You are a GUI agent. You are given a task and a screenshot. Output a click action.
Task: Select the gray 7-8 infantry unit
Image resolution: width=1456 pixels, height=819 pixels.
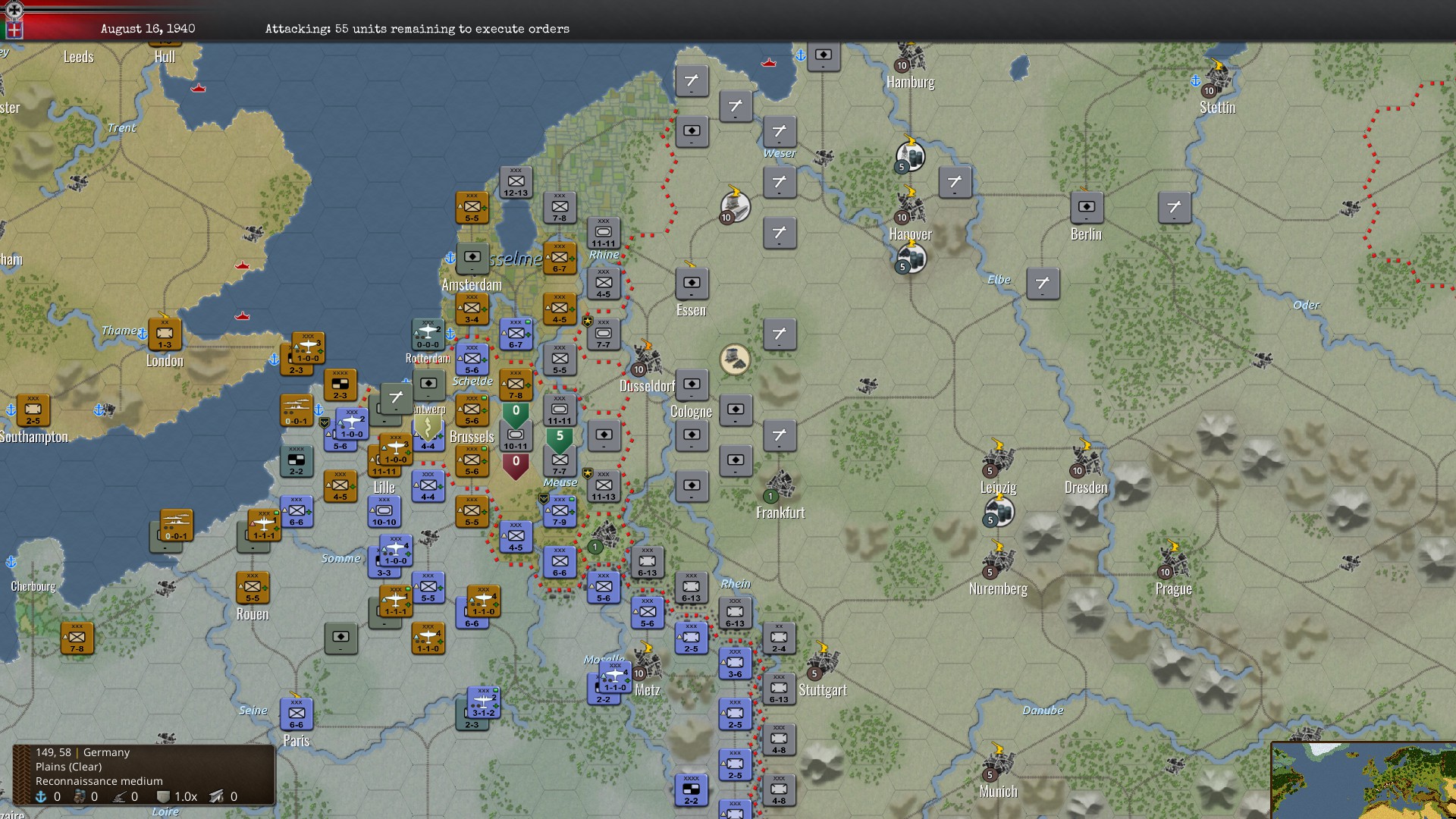tap(560, 207)
